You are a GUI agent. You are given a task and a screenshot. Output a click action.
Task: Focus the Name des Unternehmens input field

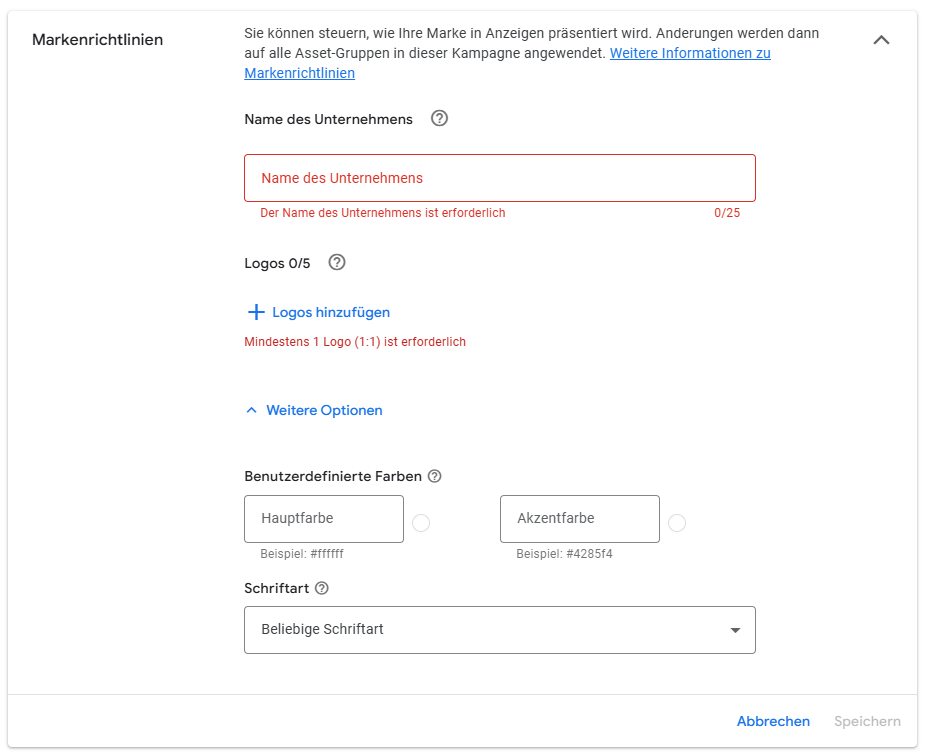[x=499, y=178]
